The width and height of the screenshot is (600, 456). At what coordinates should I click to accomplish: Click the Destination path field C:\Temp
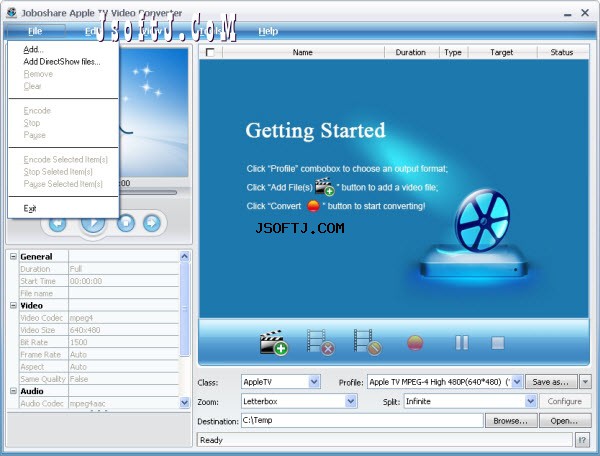coord(362,420)
